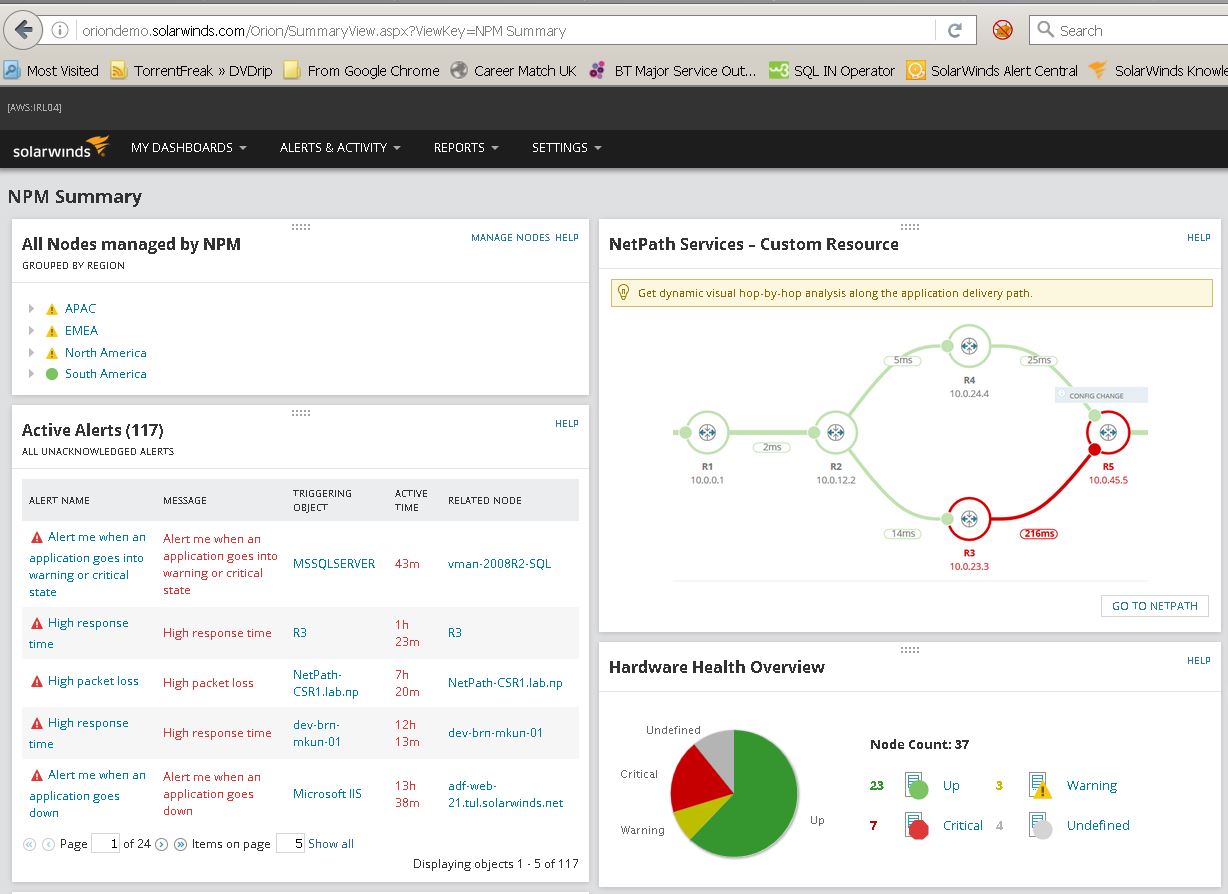Viewport: 1228px width, 894px height.
Task: Open HELP for All Nodes panel
Action: (x=567, y=238)
